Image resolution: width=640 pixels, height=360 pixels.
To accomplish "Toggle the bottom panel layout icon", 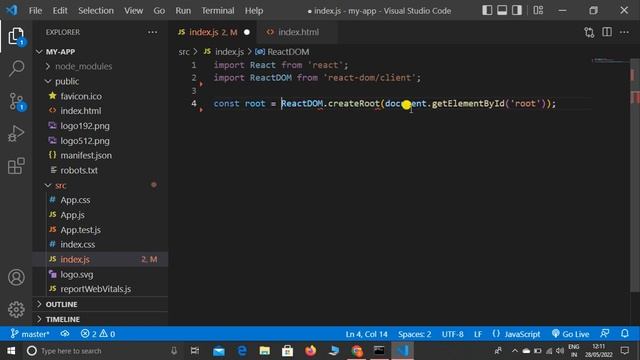I will [x=502, y=10].
